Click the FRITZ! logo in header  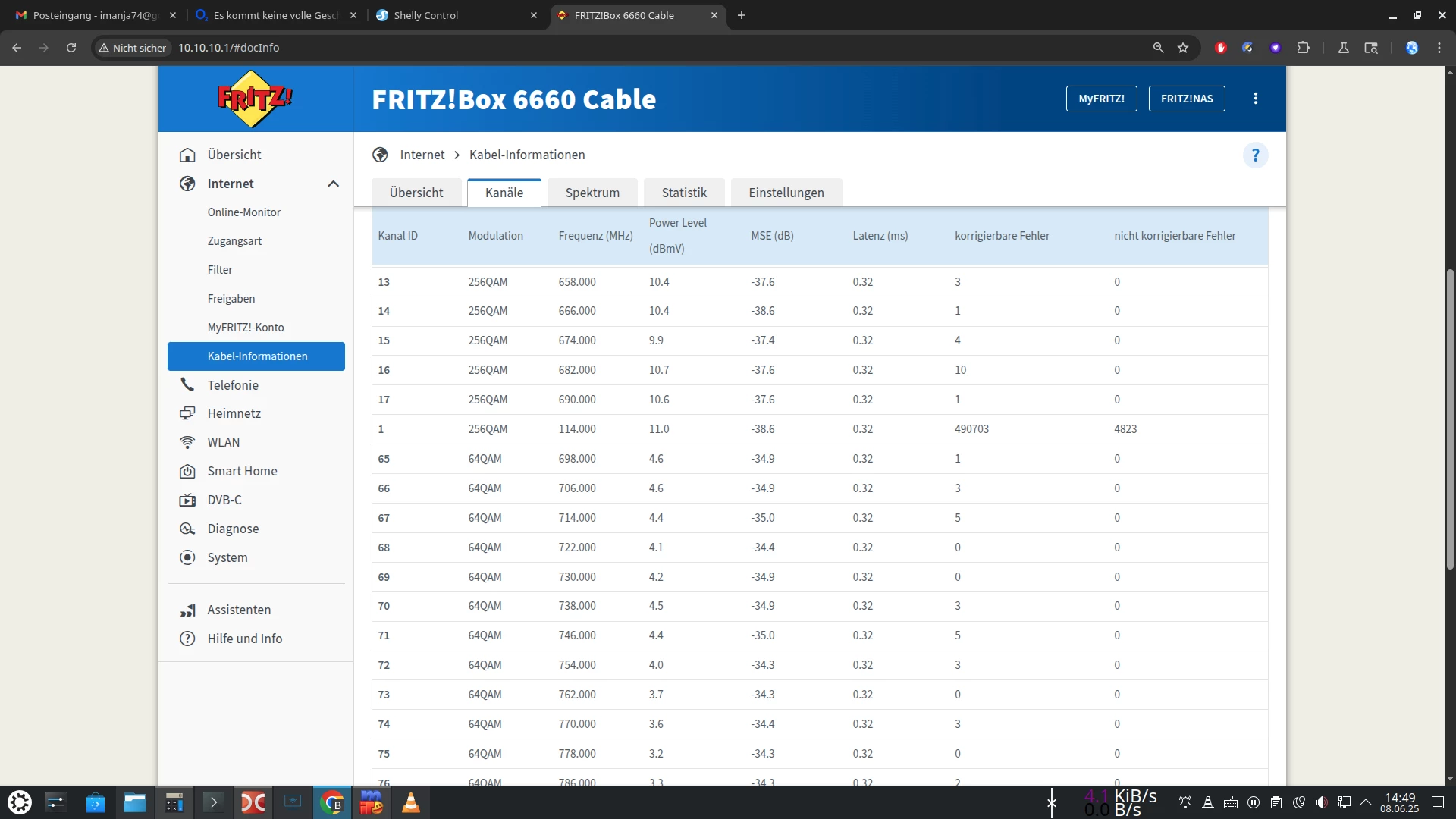255,99
